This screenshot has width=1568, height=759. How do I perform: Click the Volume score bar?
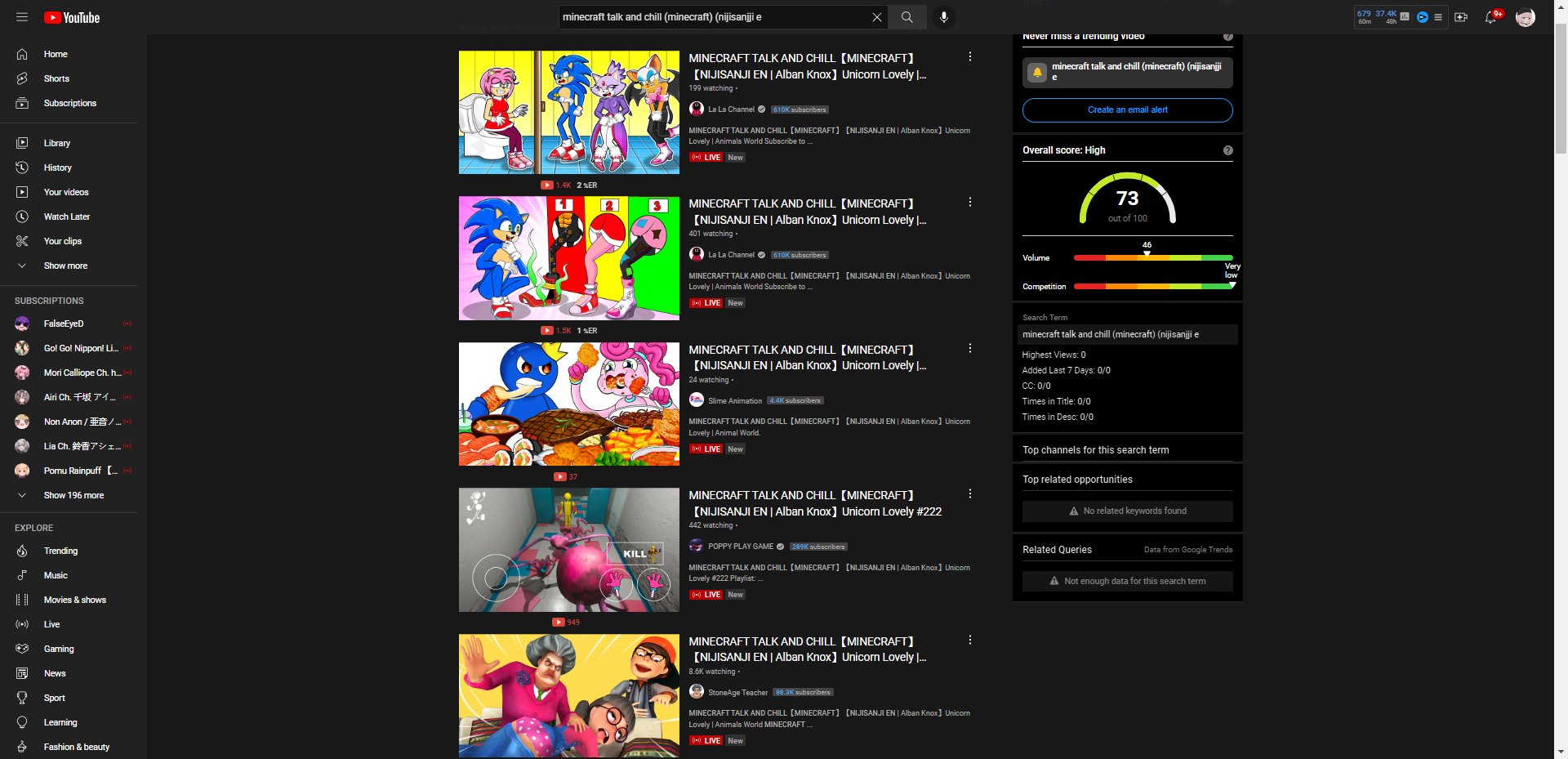tap(1153, 258)
